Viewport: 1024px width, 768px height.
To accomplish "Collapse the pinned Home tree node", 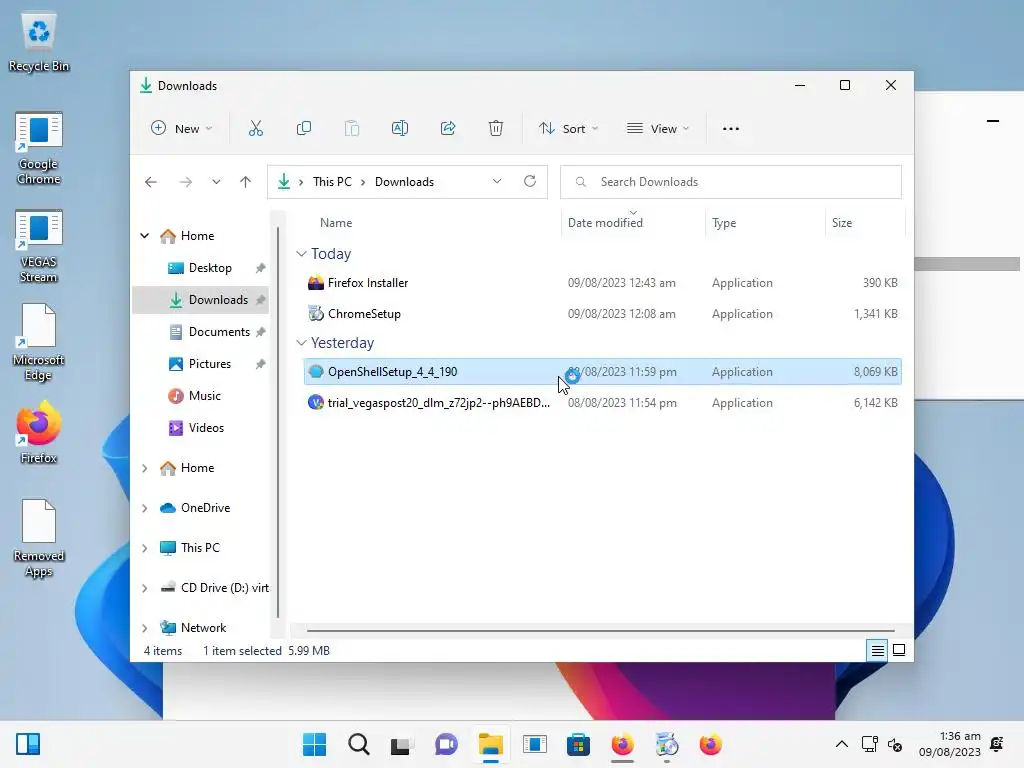I will (x=145, y=236).
